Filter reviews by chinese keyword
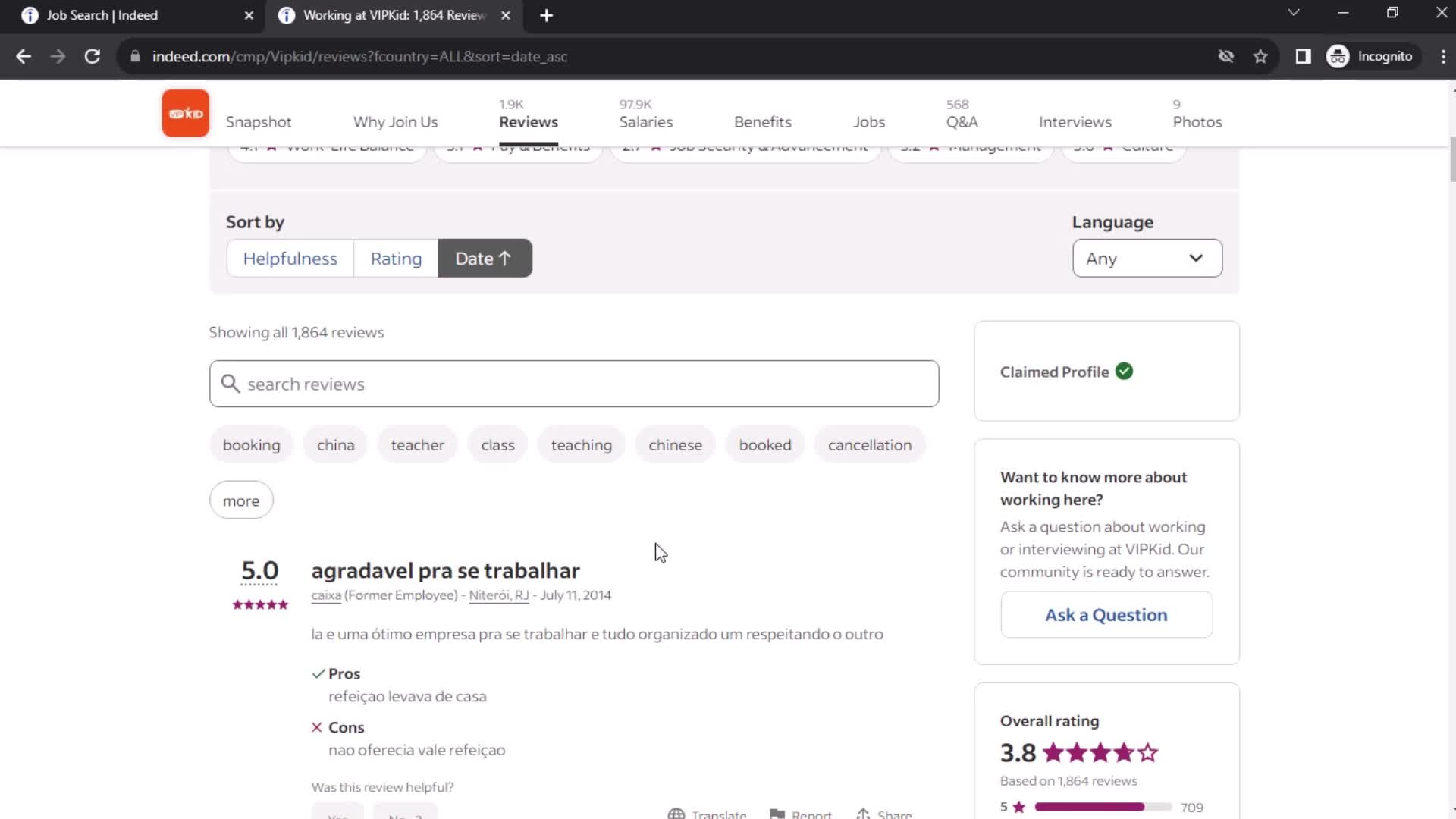 point(675,445)
